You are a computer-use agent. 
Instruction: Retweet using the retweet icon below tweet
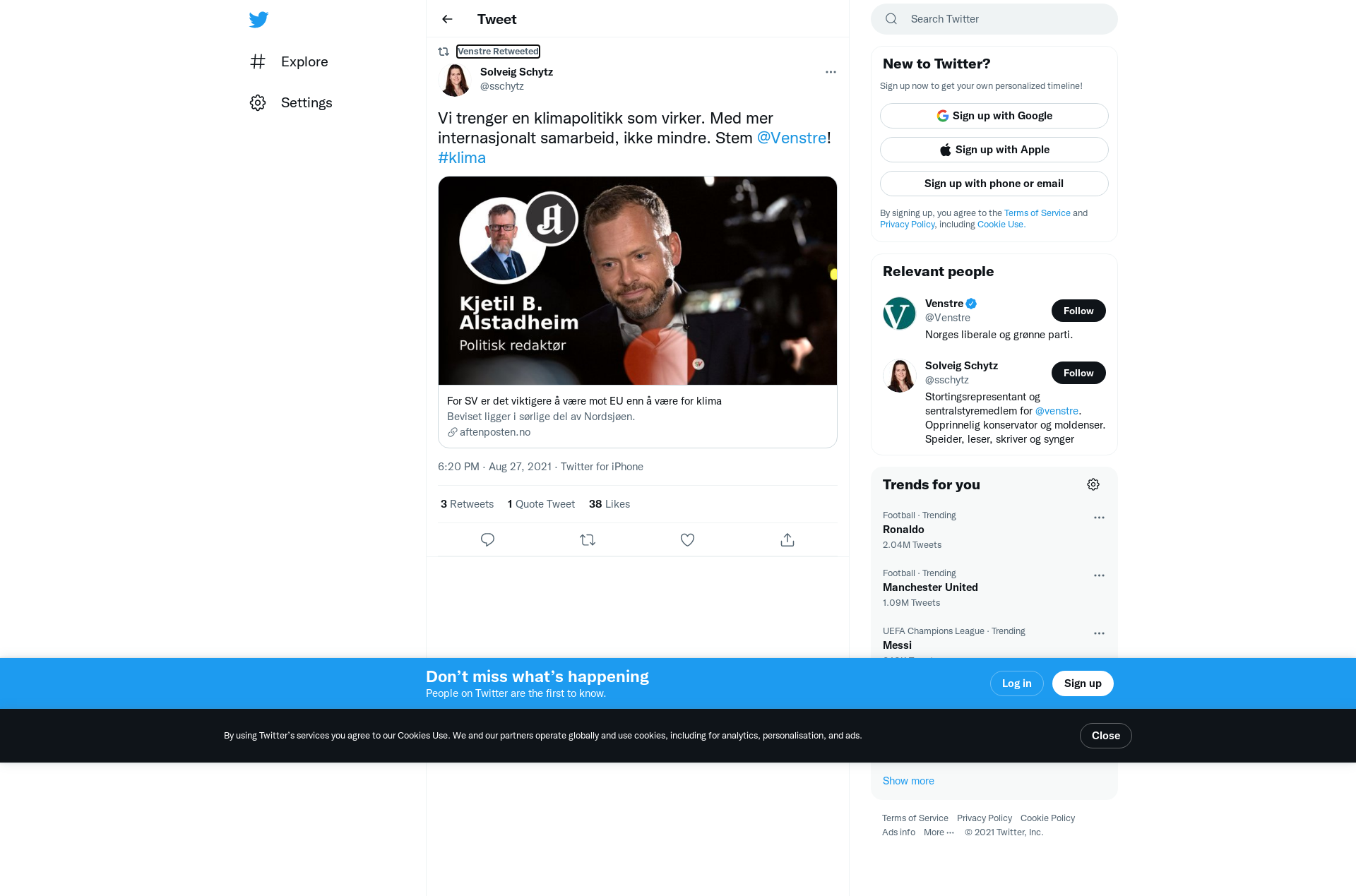[588, 540]
